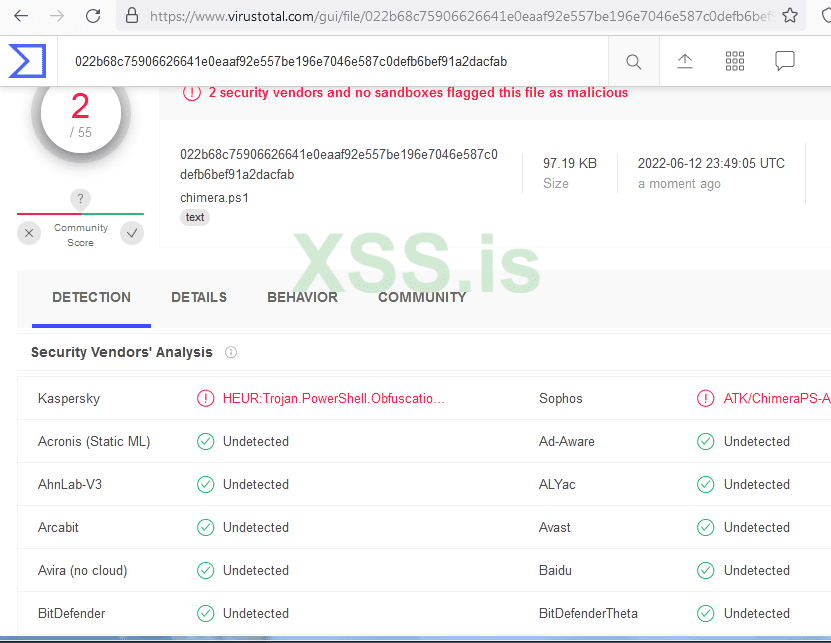Open the COMMUNITY tab
This screenshot has width=831, height=643.
tap(422, 297)
